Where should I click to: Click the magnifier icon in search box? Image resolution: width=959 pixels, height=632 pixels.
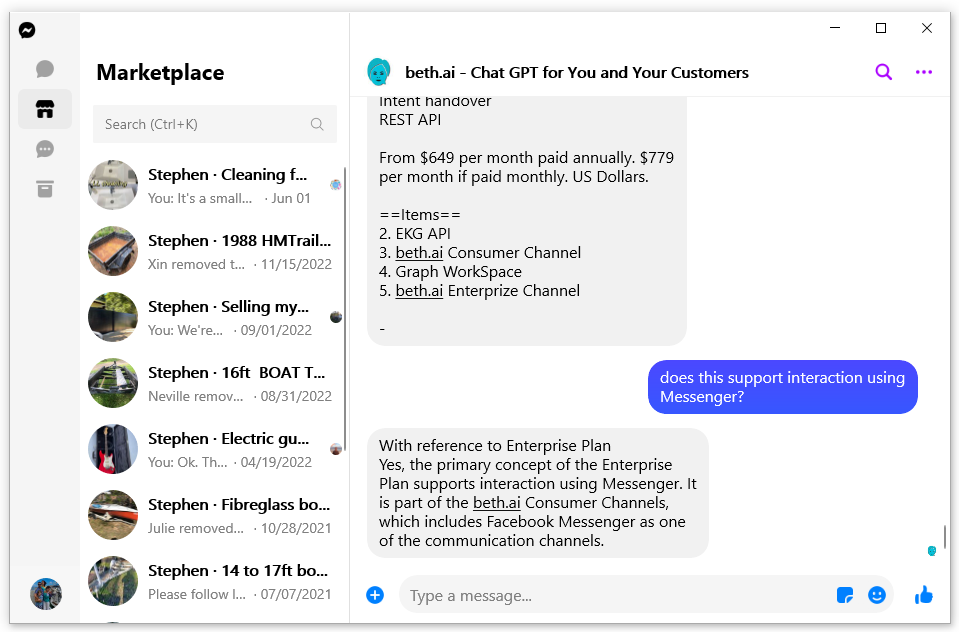(x=317, y=124)
